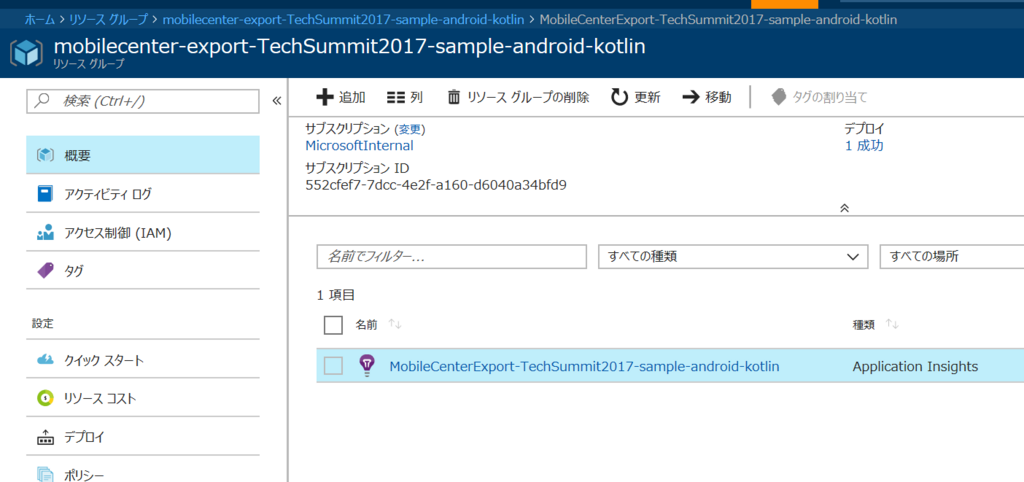The image size is (1024, 482).
Task: Click the filter by name (名前でフィルター) field
Action: 452,257
